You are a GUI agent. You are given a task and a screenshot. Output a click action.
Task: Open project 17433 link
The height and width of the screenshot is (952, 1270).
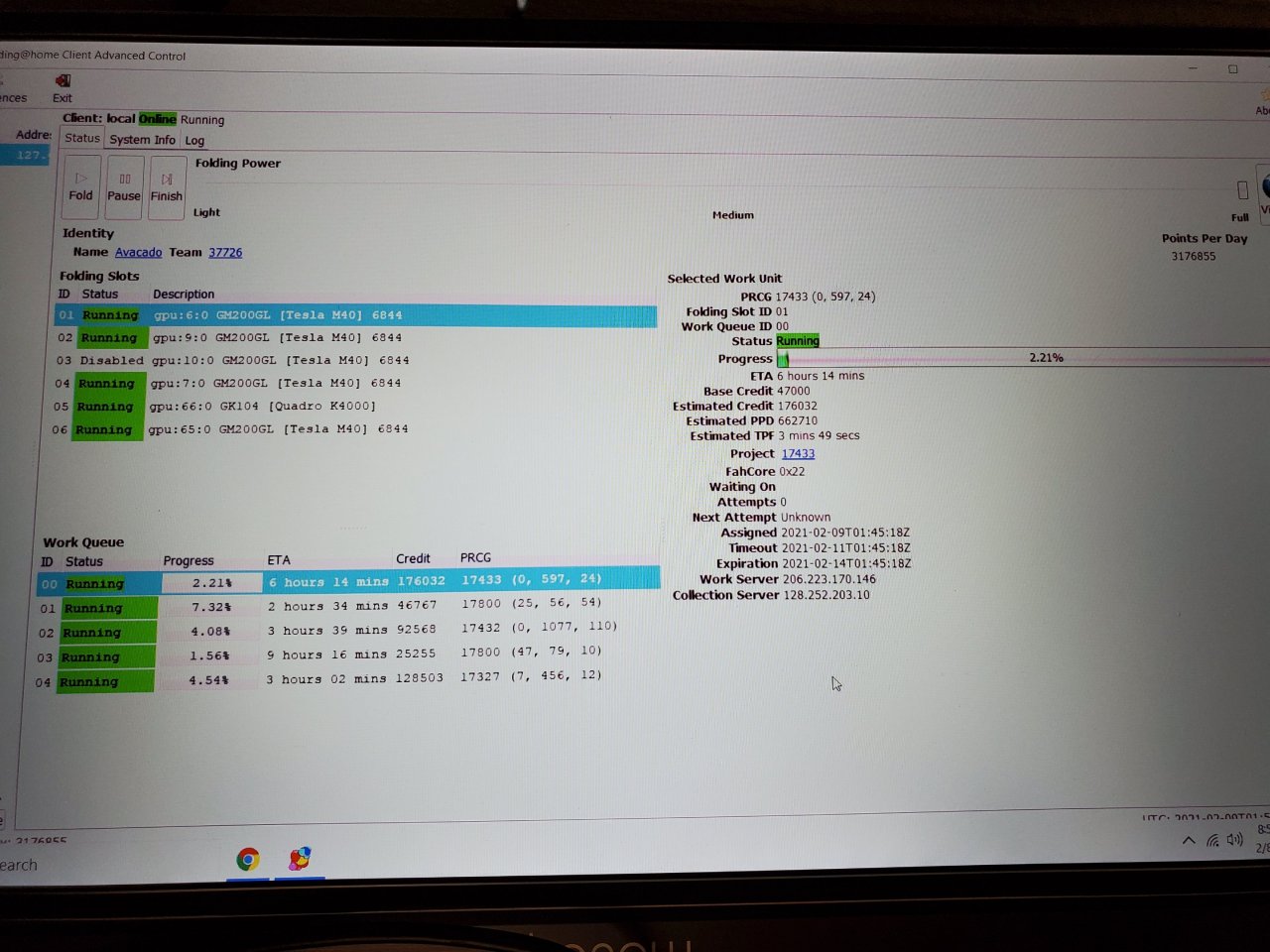(x=798, y=454)
